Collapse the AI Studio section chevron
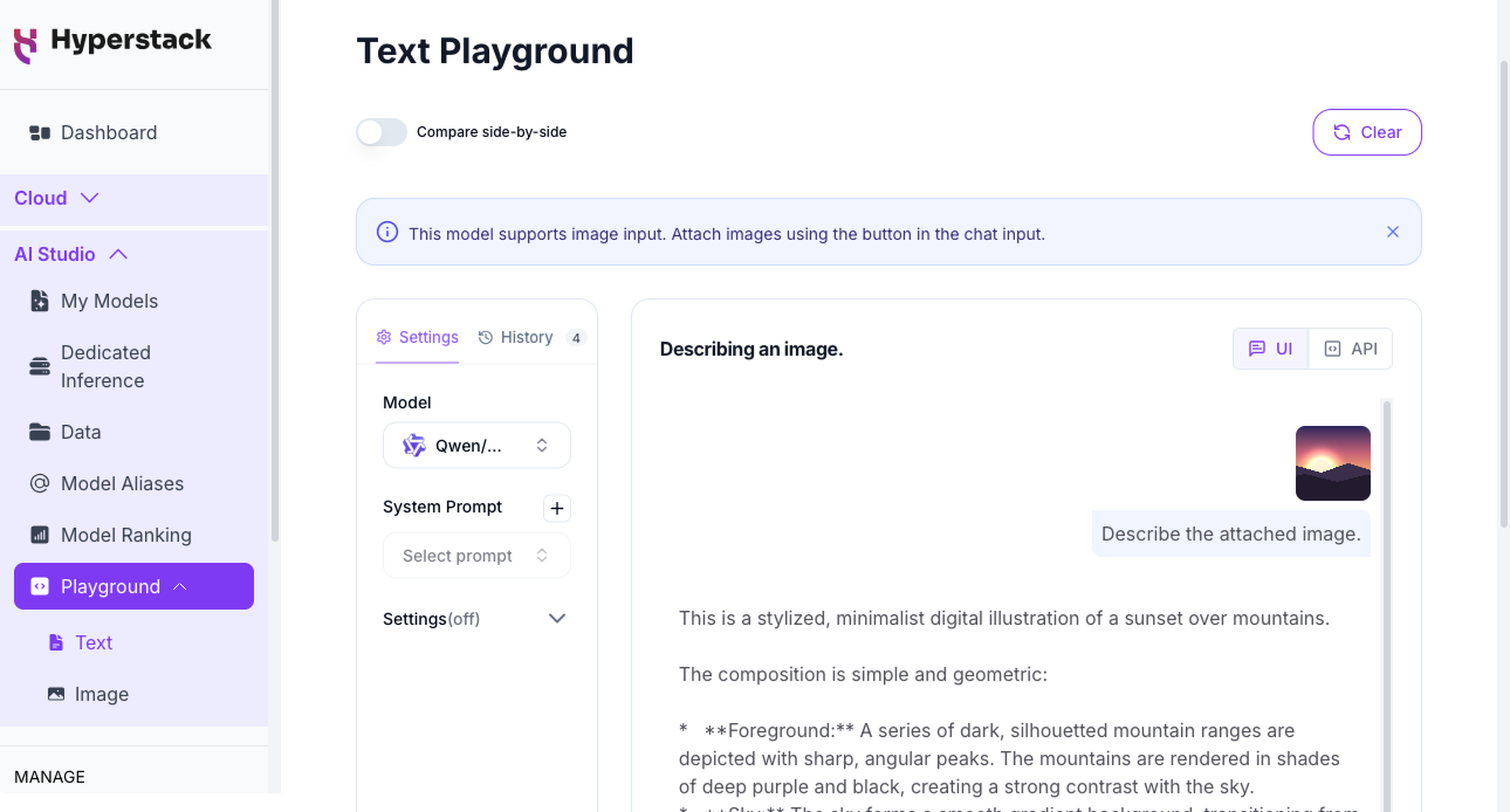 point(118,254)
